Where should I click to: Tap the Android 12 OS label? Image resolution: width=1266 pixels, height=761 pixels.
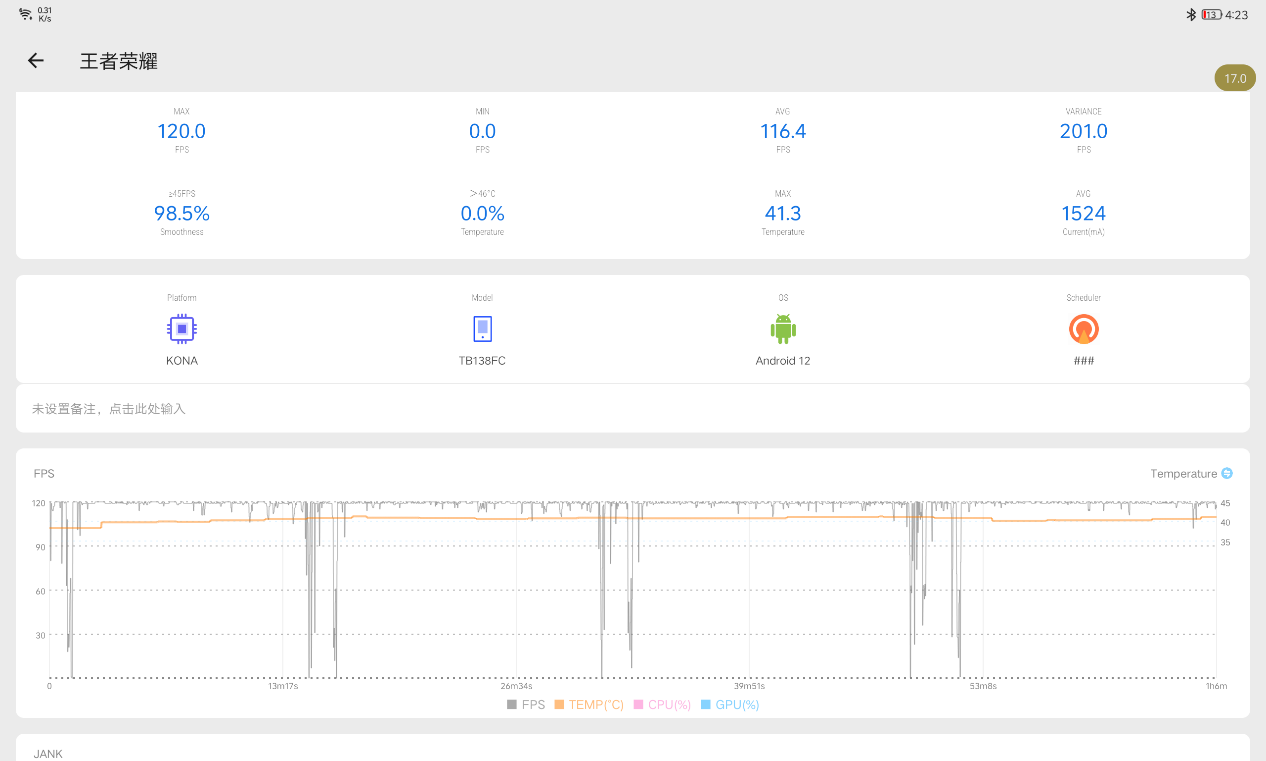tap(783, 361)
